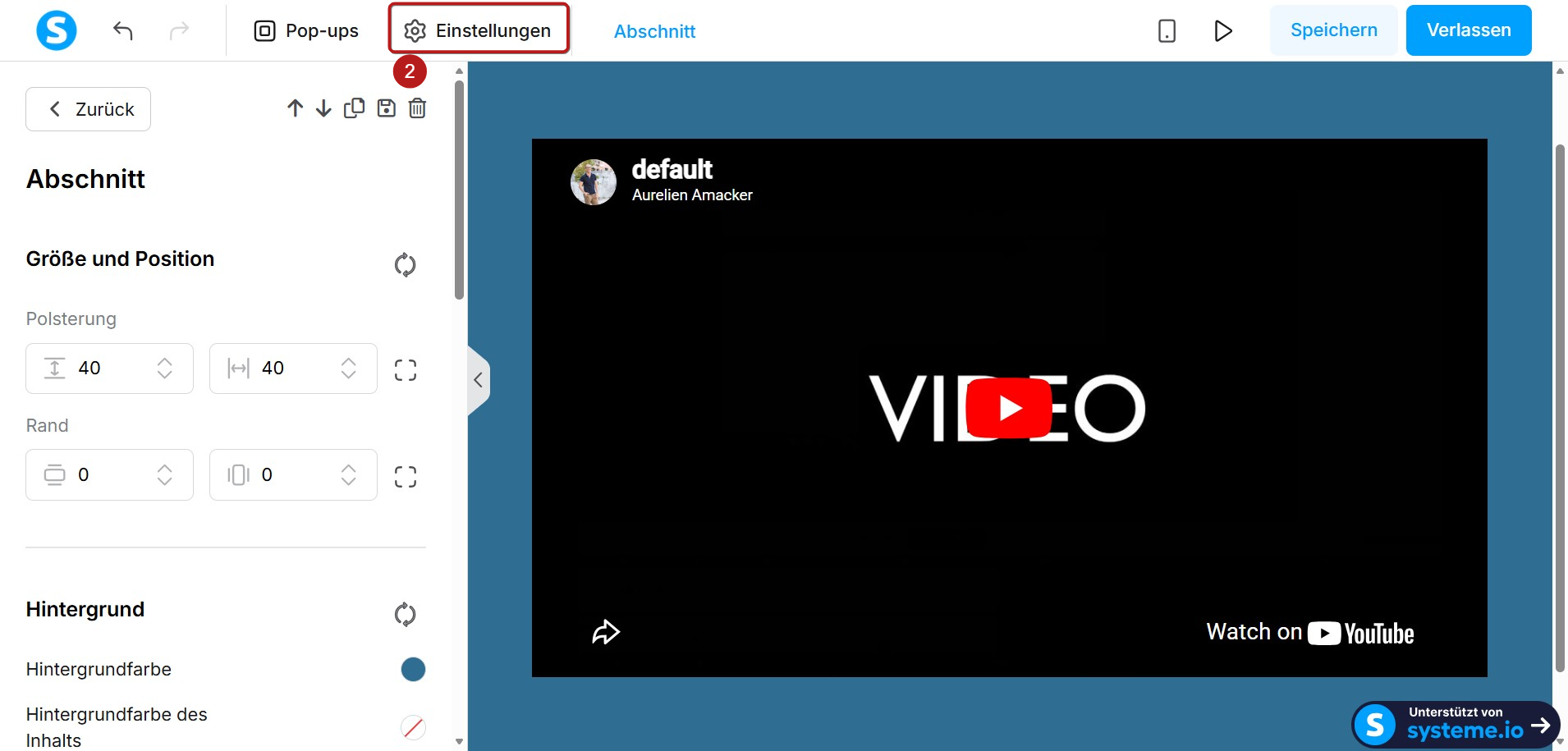Delete the section with trash icon
This screenshot has height=751, width=1568.
[418, 108]
